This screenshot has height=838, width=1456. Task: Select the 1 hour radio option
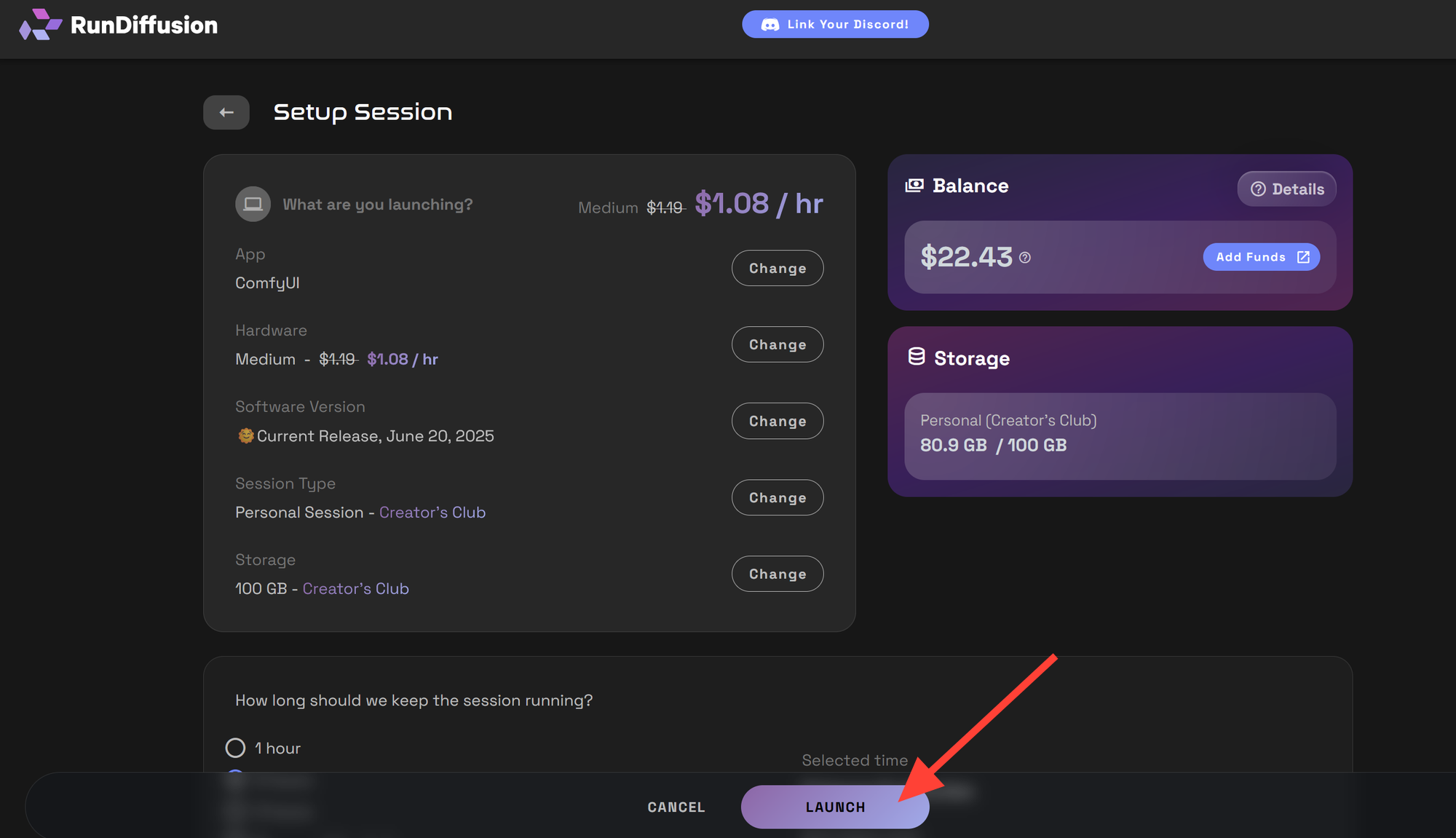coord(235,748)
